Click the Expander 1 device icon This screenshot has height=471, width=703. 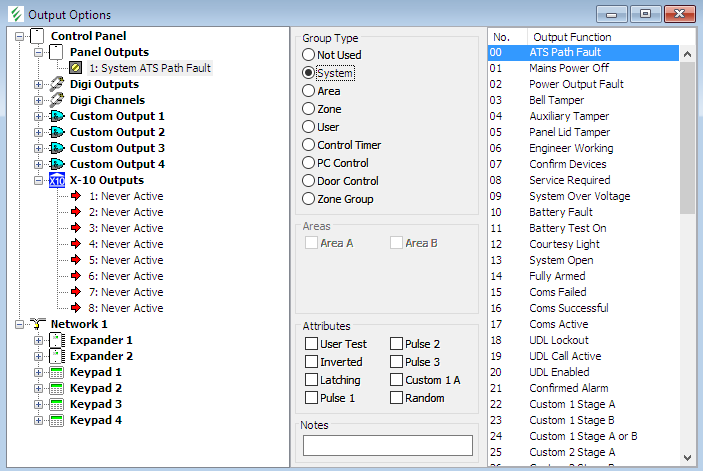coord(57,340)
